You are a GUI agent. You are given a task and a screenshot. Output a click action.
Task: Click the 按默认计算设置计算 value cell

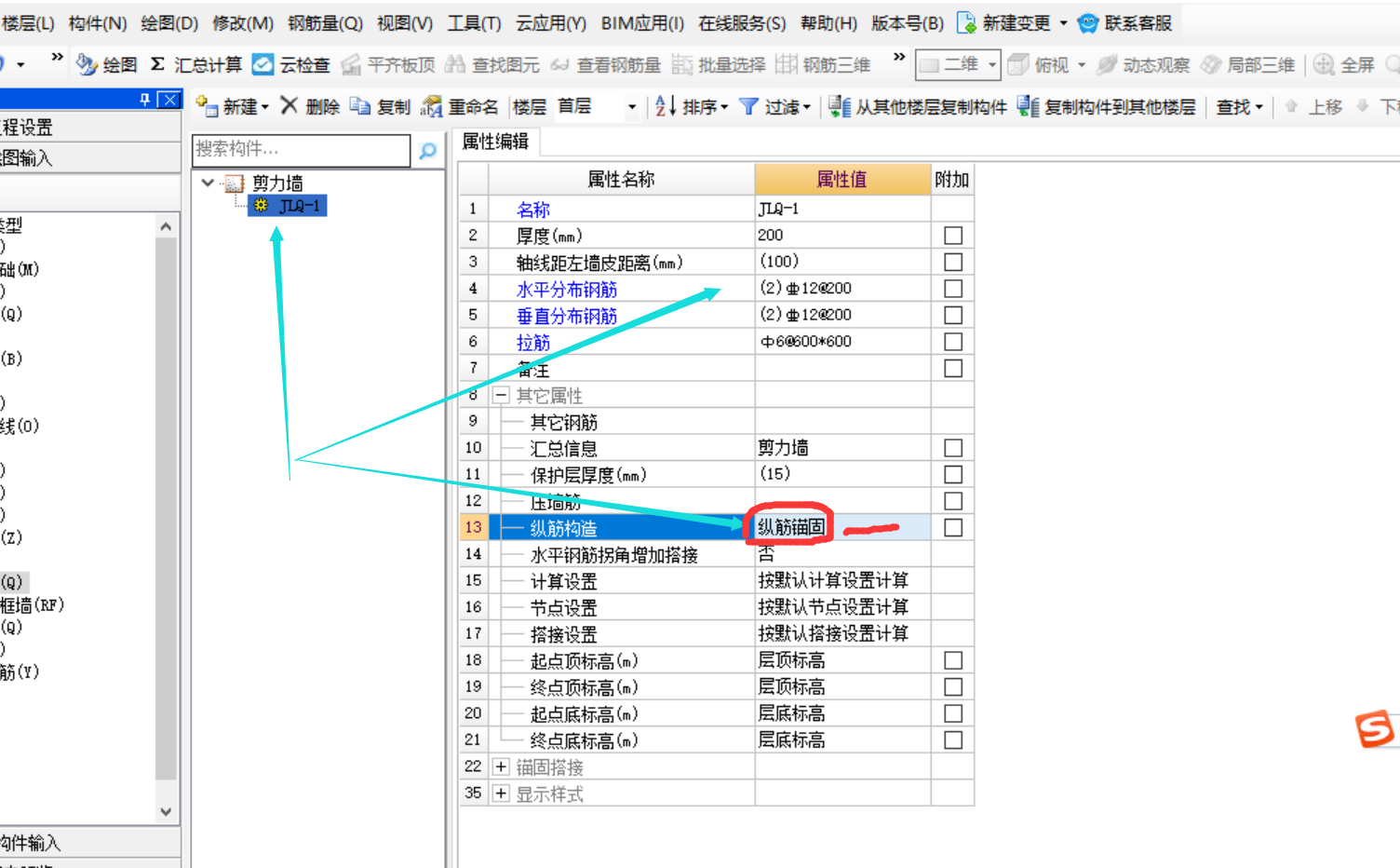pos(842,580)
